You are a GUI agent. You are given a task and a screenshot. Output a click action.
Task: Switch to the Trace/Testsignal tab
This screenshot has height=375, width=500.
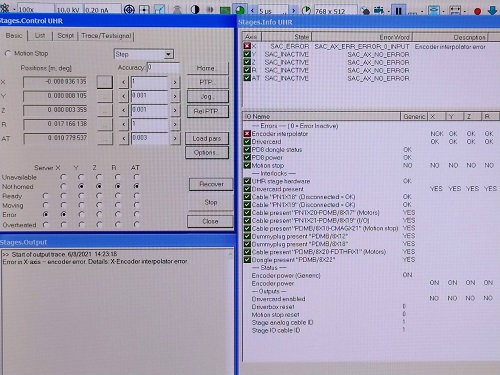click(106, 36)
